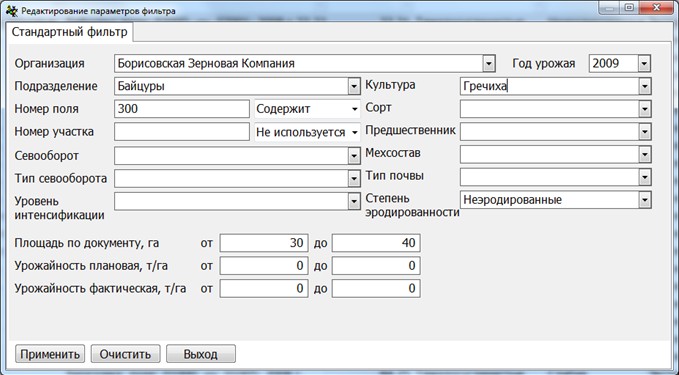Click the Очистить button
This screenshot has width=679, height=375.
click(125, 354)
